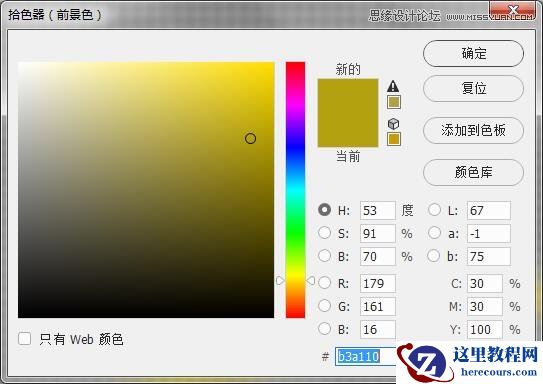Click the Y yellow field showing 100

pos(485,329)
